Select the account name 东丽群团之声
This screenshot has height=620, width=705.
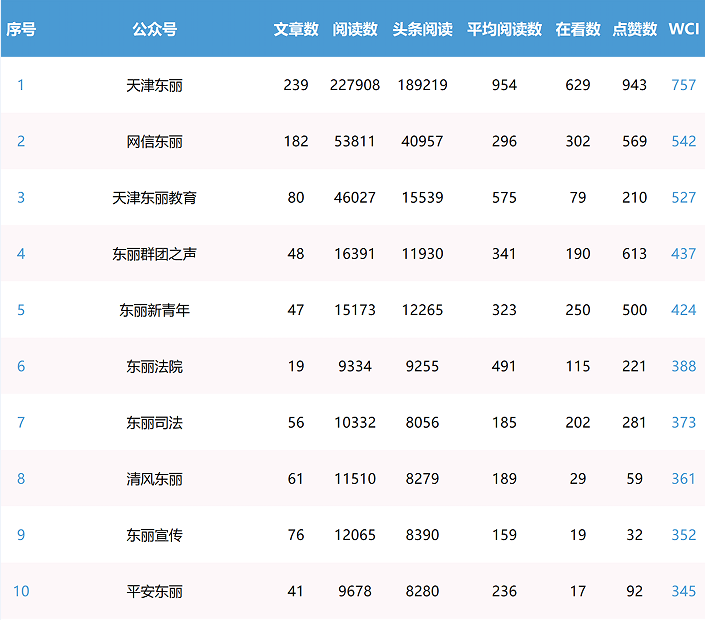point(155,254)
